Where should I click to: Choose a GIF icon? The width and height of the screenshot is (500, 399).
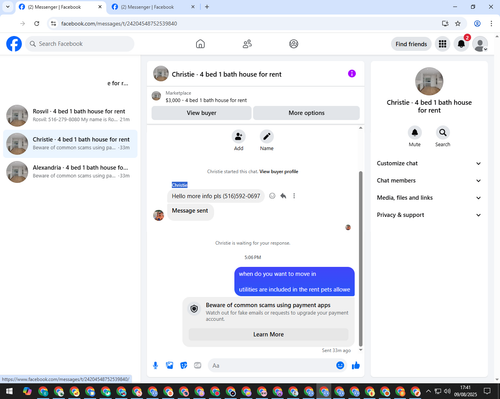[198, 366]
